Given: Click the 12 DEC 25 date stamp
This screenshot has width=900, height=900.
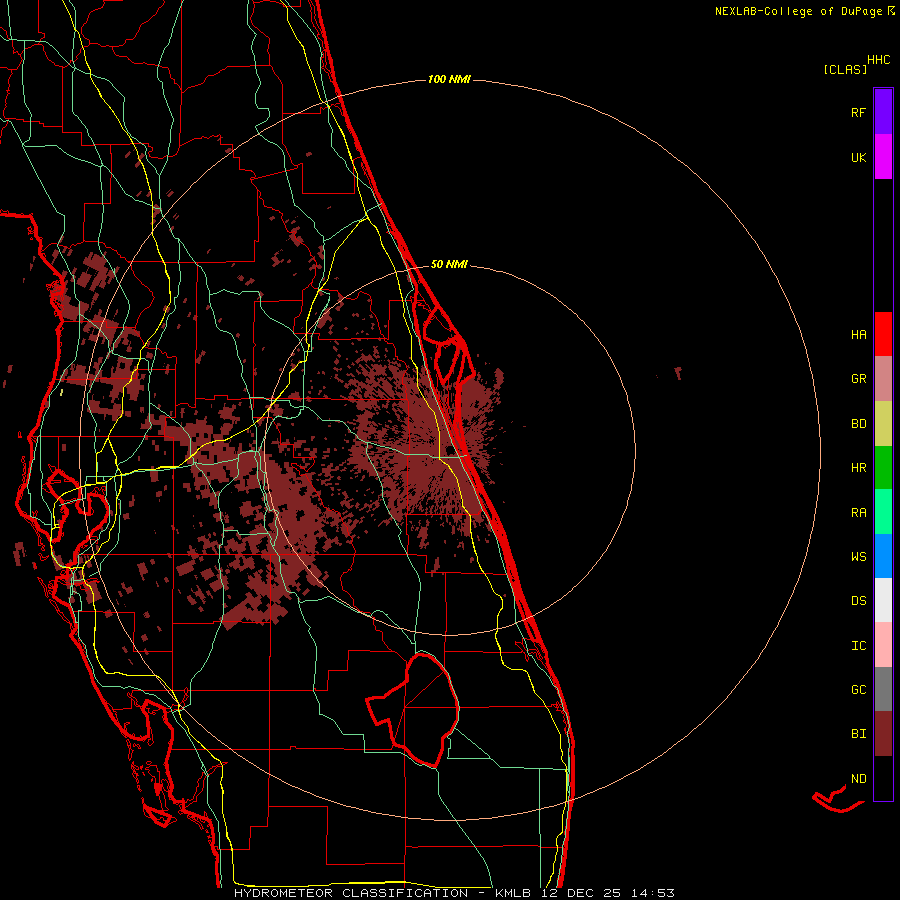Looking at the screenshot, I should click(580, 893).
